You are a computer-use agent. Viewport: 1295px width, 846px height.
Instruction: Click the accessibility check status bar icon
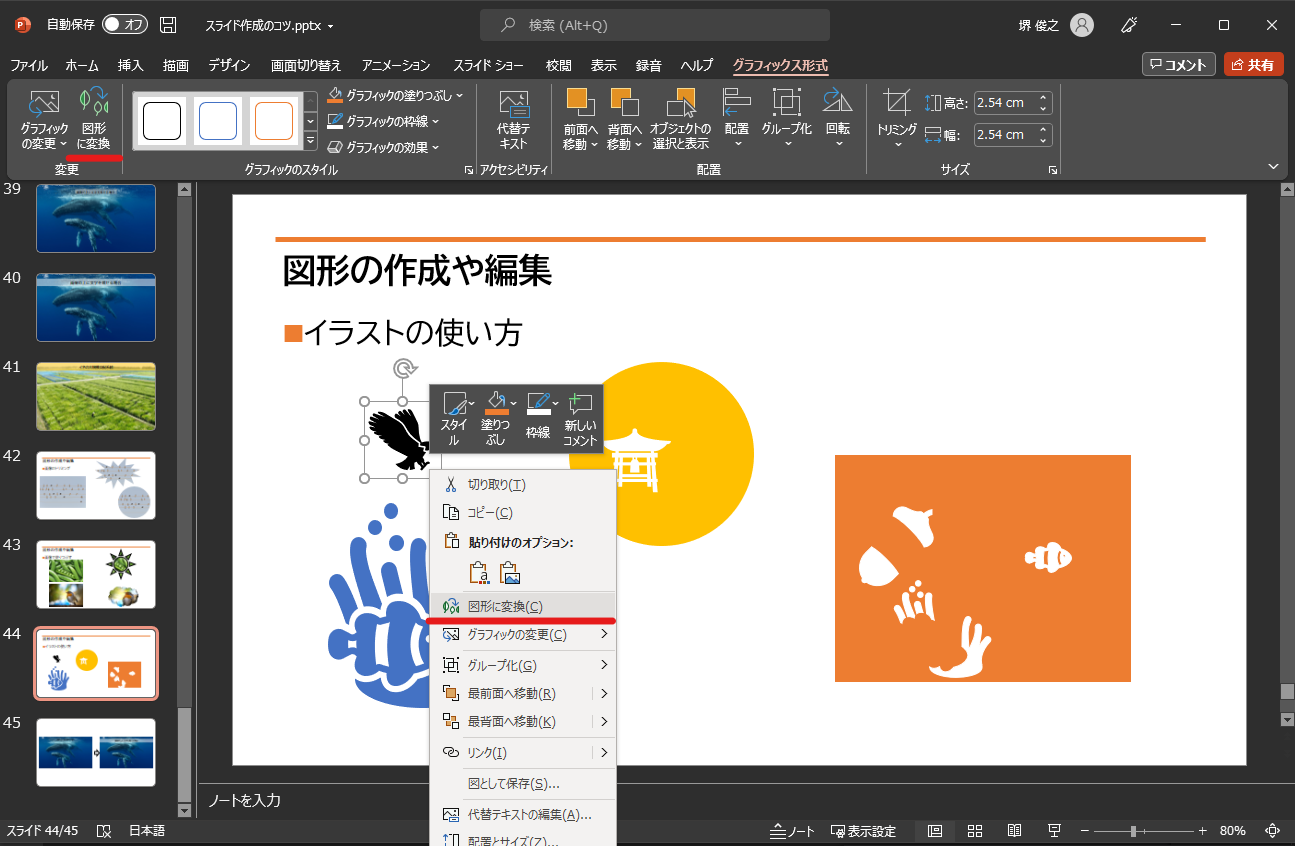103,831
